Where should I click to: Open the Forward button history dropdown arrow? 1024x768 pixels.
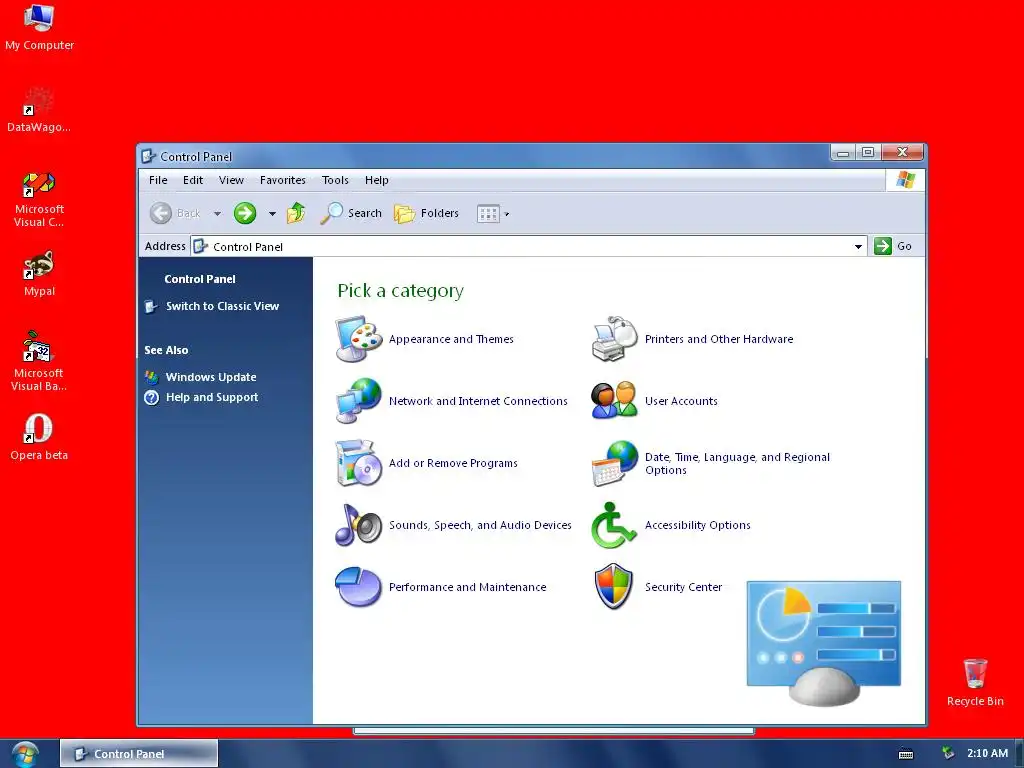click(x=272, y=214)
